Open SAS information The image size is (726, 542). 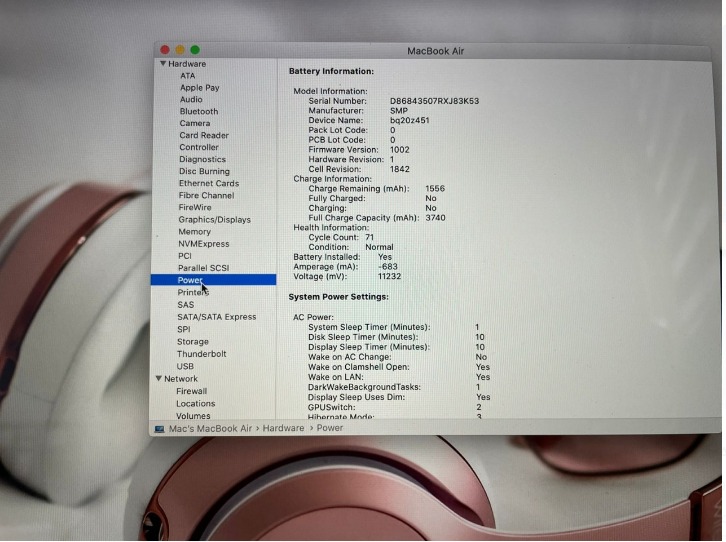[186, 305]
